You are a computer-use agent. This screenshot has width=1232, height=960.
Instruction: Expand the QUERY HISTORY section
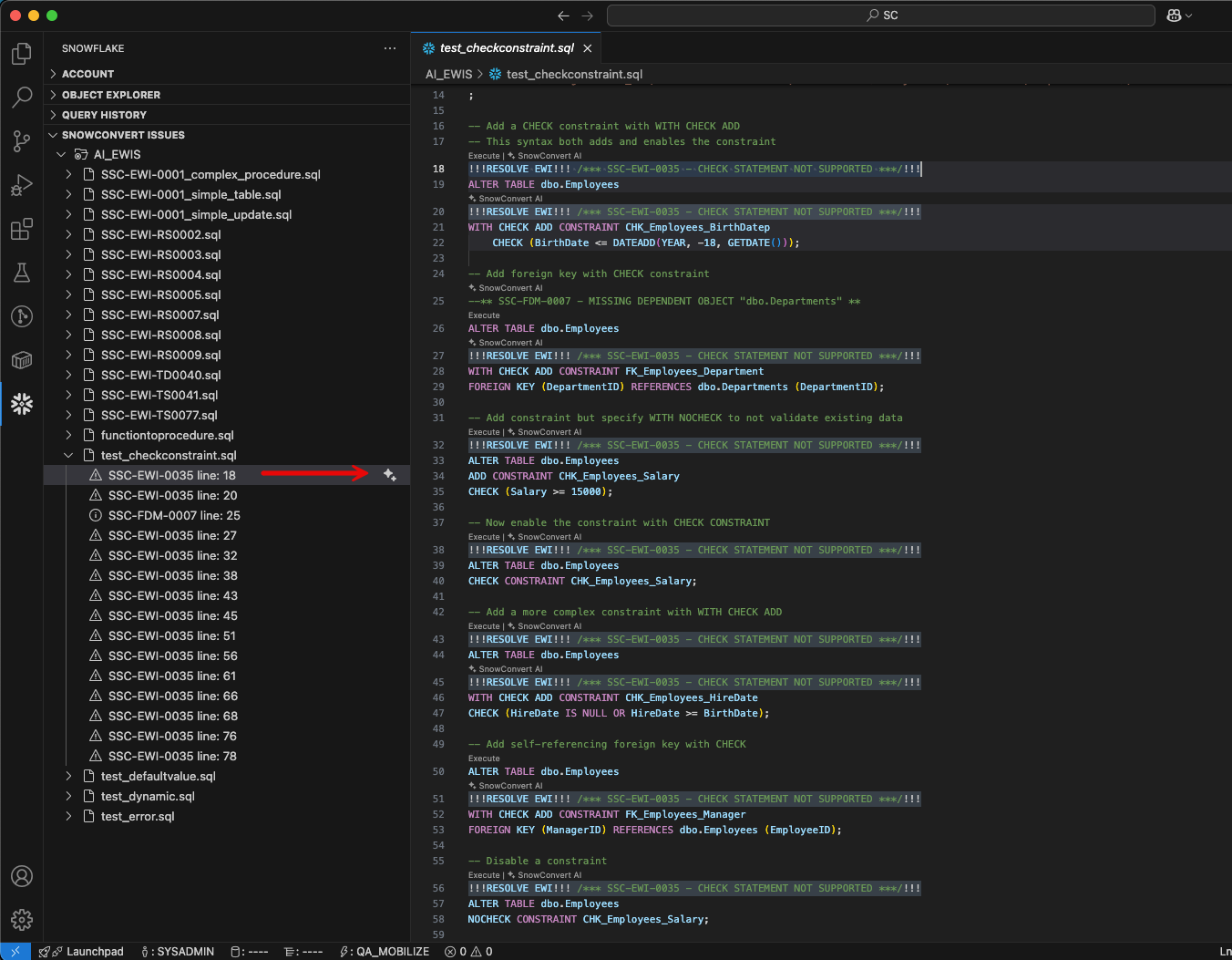click(x=104, y=115)
